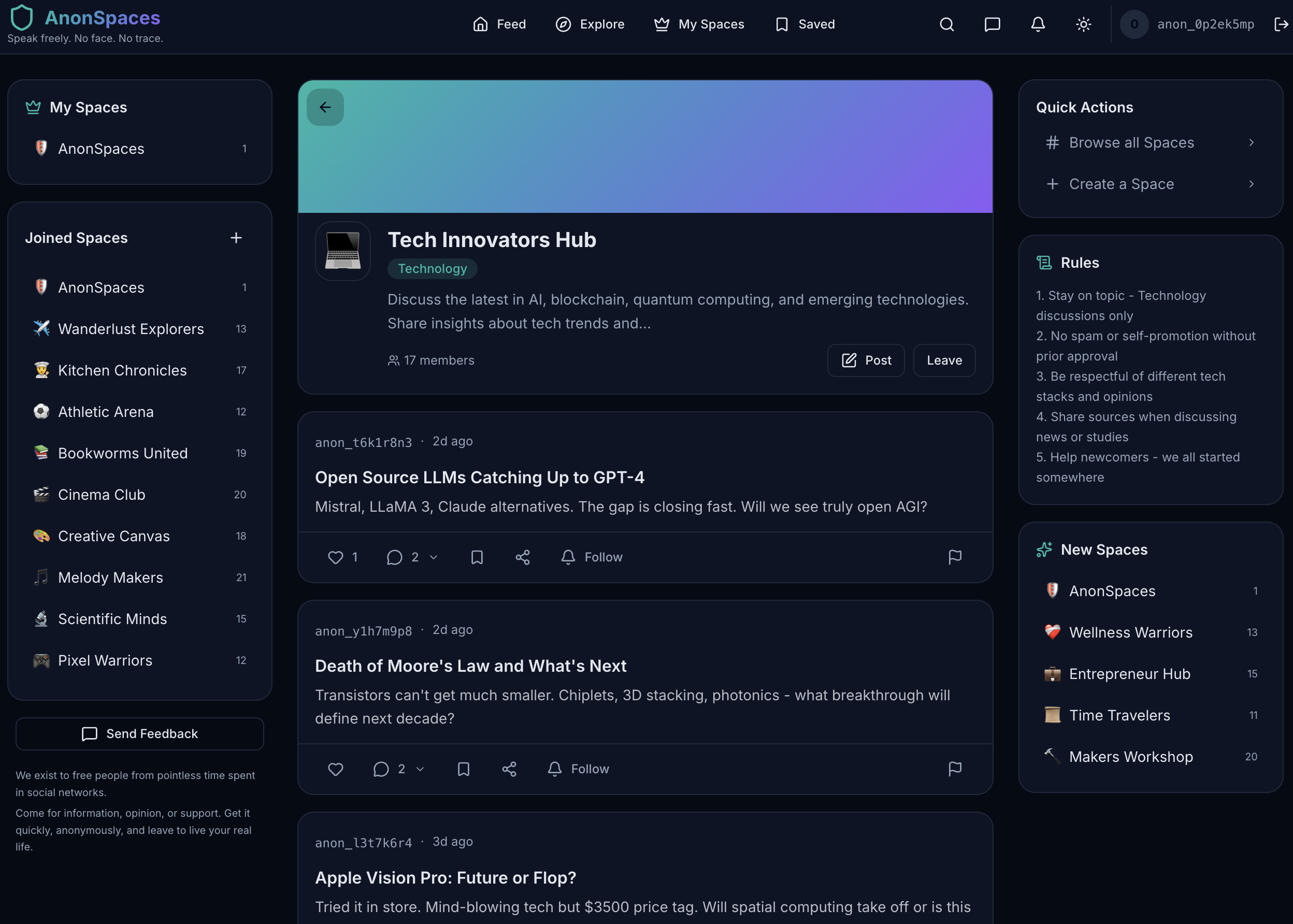Open the messages chat icon
Image resolution: width=1293 pixels, height=924 pixels.
tap(992, 24)
